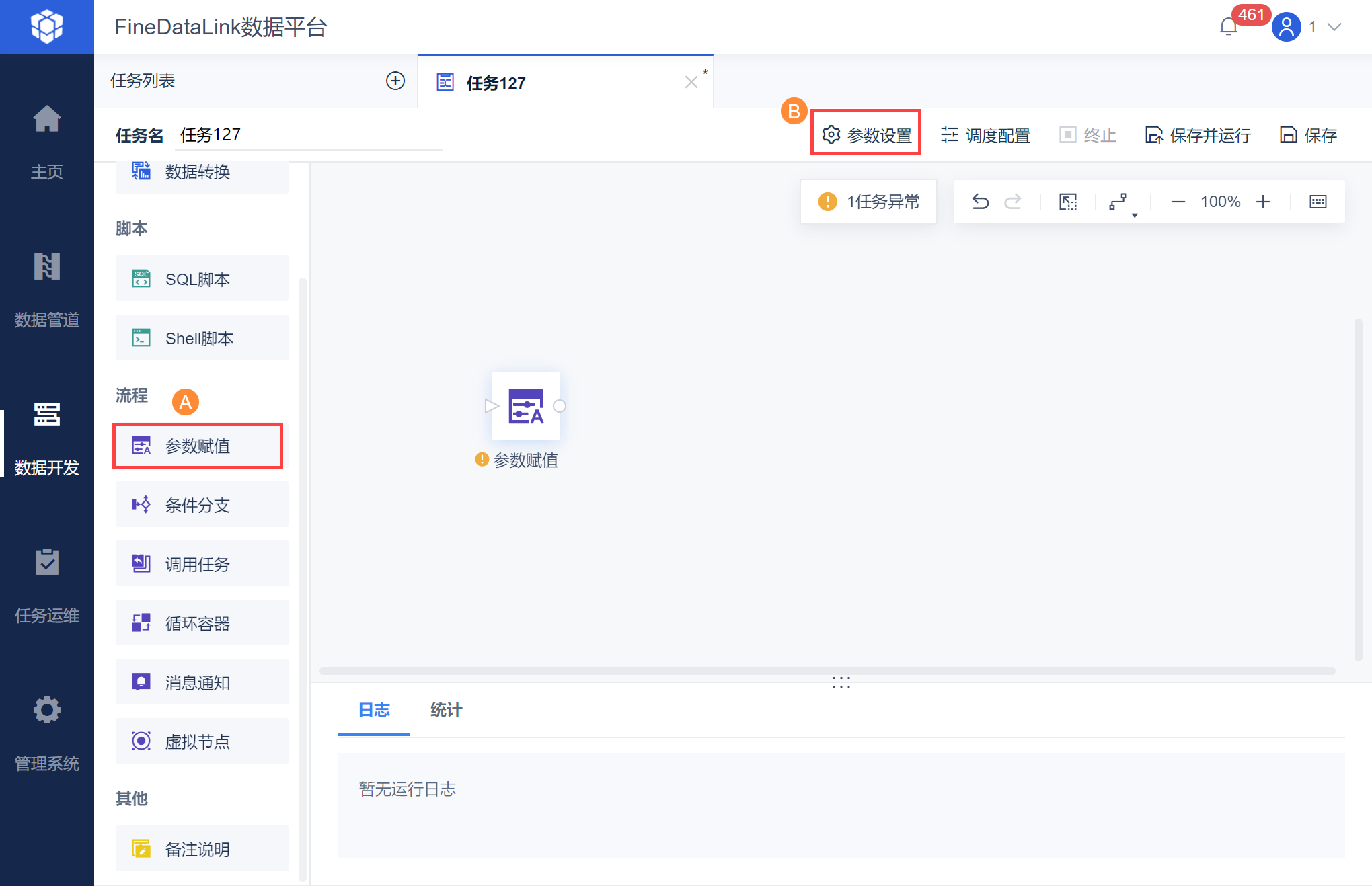
Task: Select the 参数赋值 node on canvas
Action: 525,406
